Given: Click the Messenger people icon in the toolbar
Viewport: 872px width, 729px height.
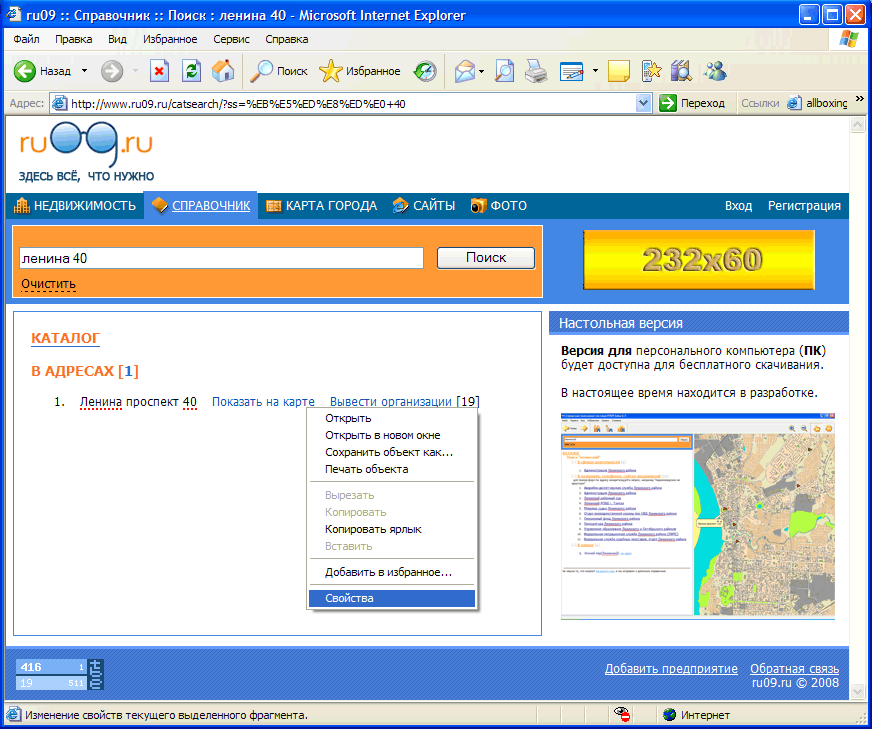Looking at the screenshot, I should tap(715, 71).
